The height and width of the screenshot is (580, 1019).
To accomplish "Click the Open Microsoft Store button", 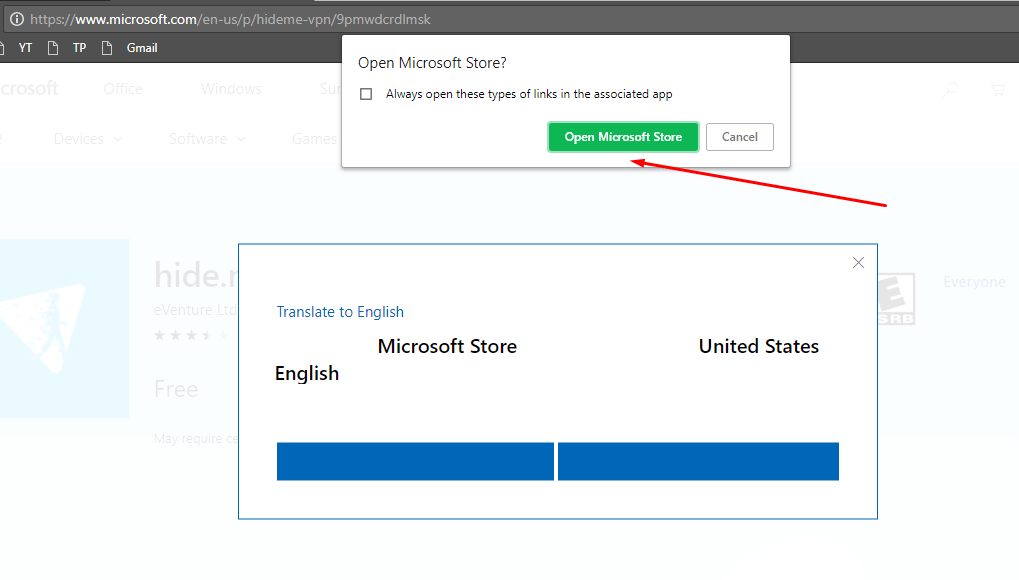I will click(x=623, y=137).
